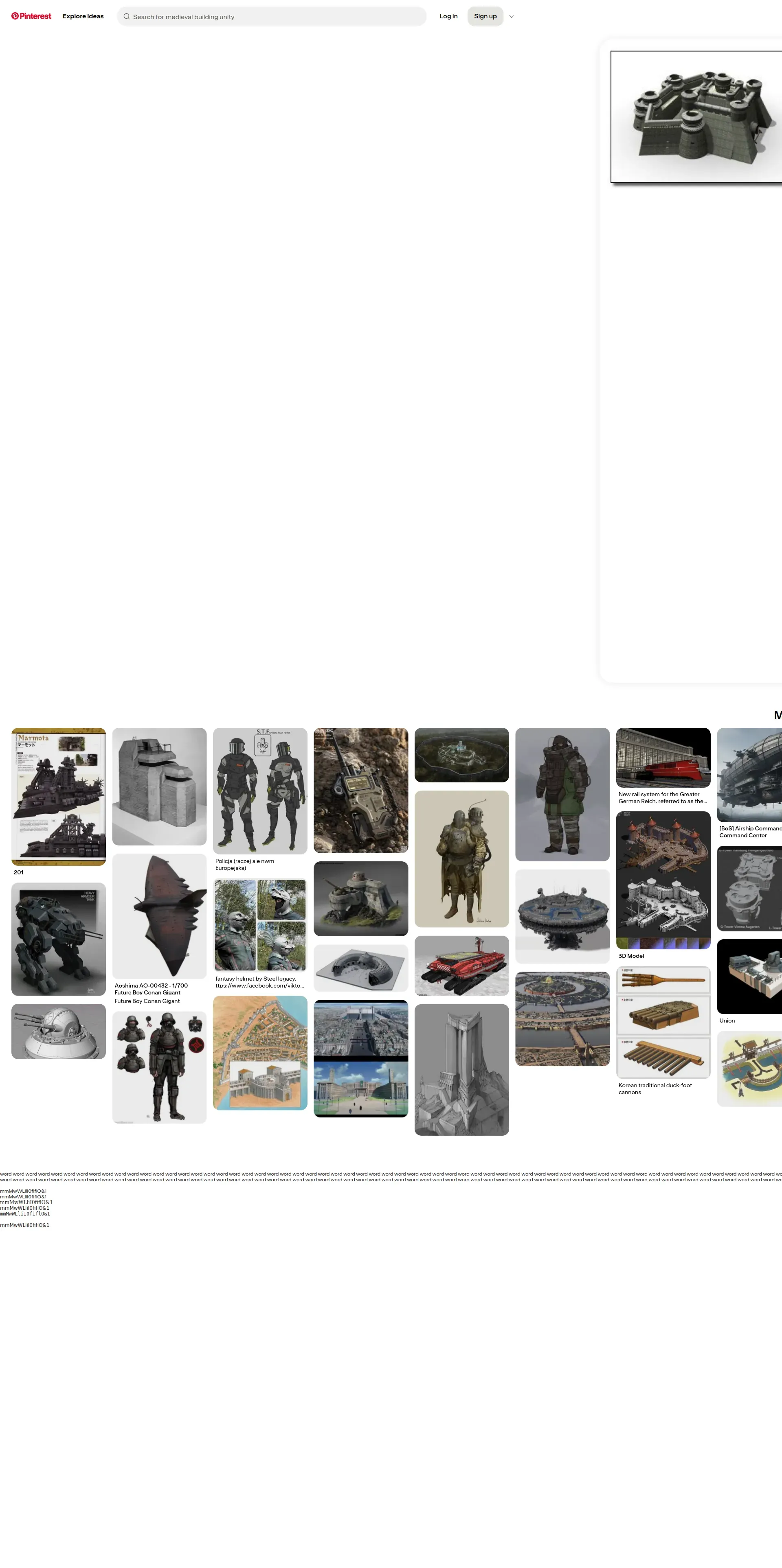Expand the chevron next to Sign up

(511, 16)
